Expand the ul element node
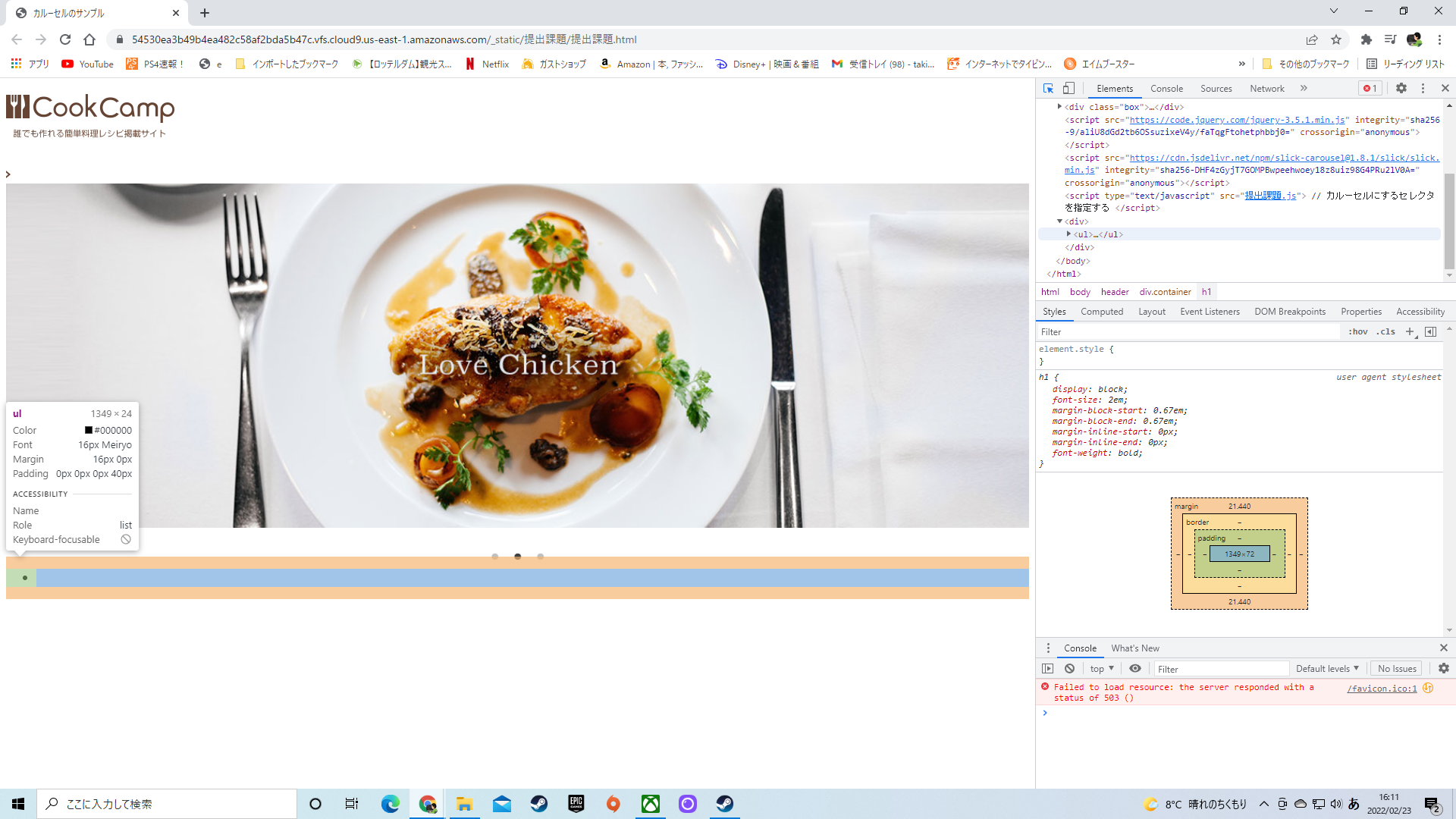 point(1068,234)
